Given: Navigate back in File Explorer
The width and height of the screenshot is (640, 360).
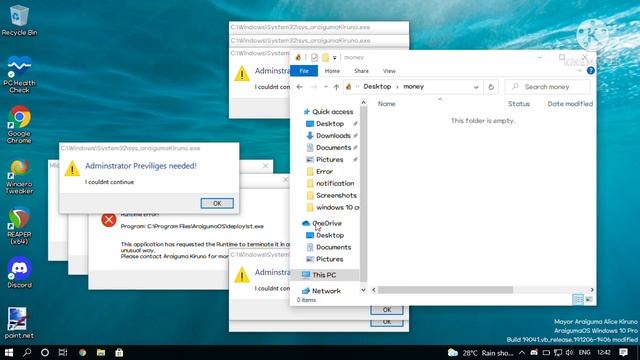Looking at the screenshot, I should [x=300, y=87].
